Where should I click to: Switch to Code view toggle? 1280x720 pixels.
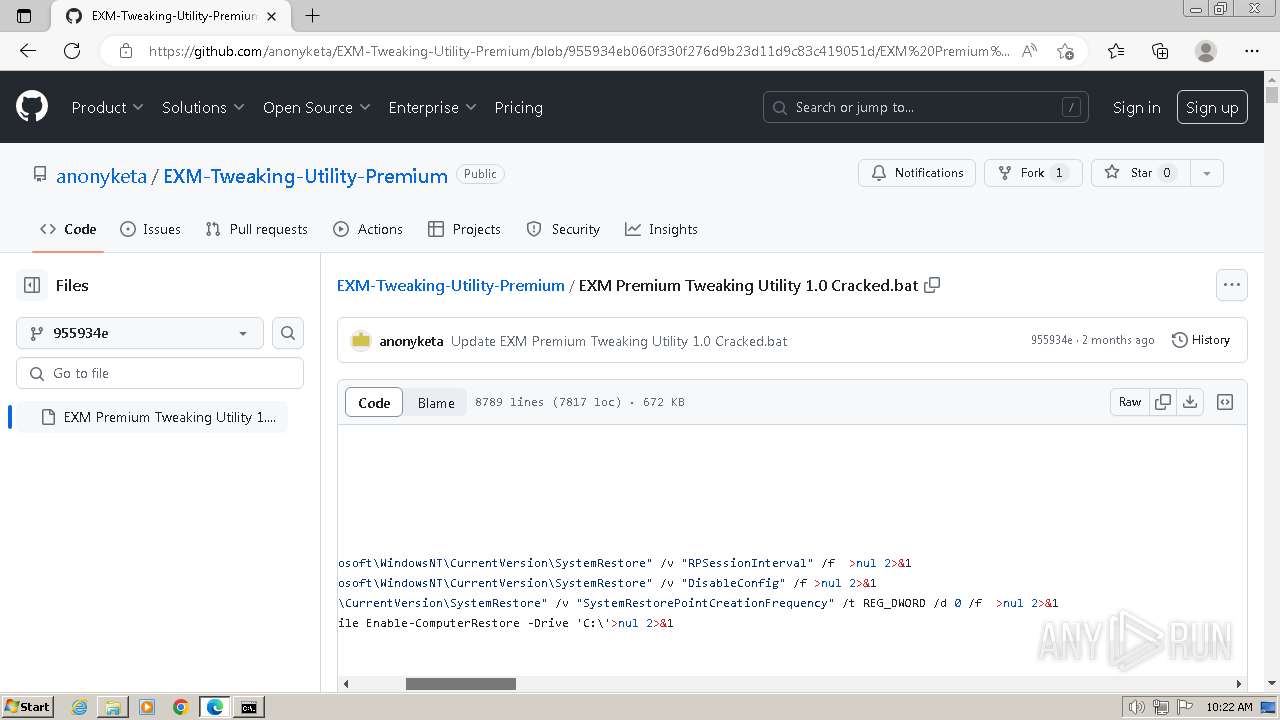click(374, 402)
